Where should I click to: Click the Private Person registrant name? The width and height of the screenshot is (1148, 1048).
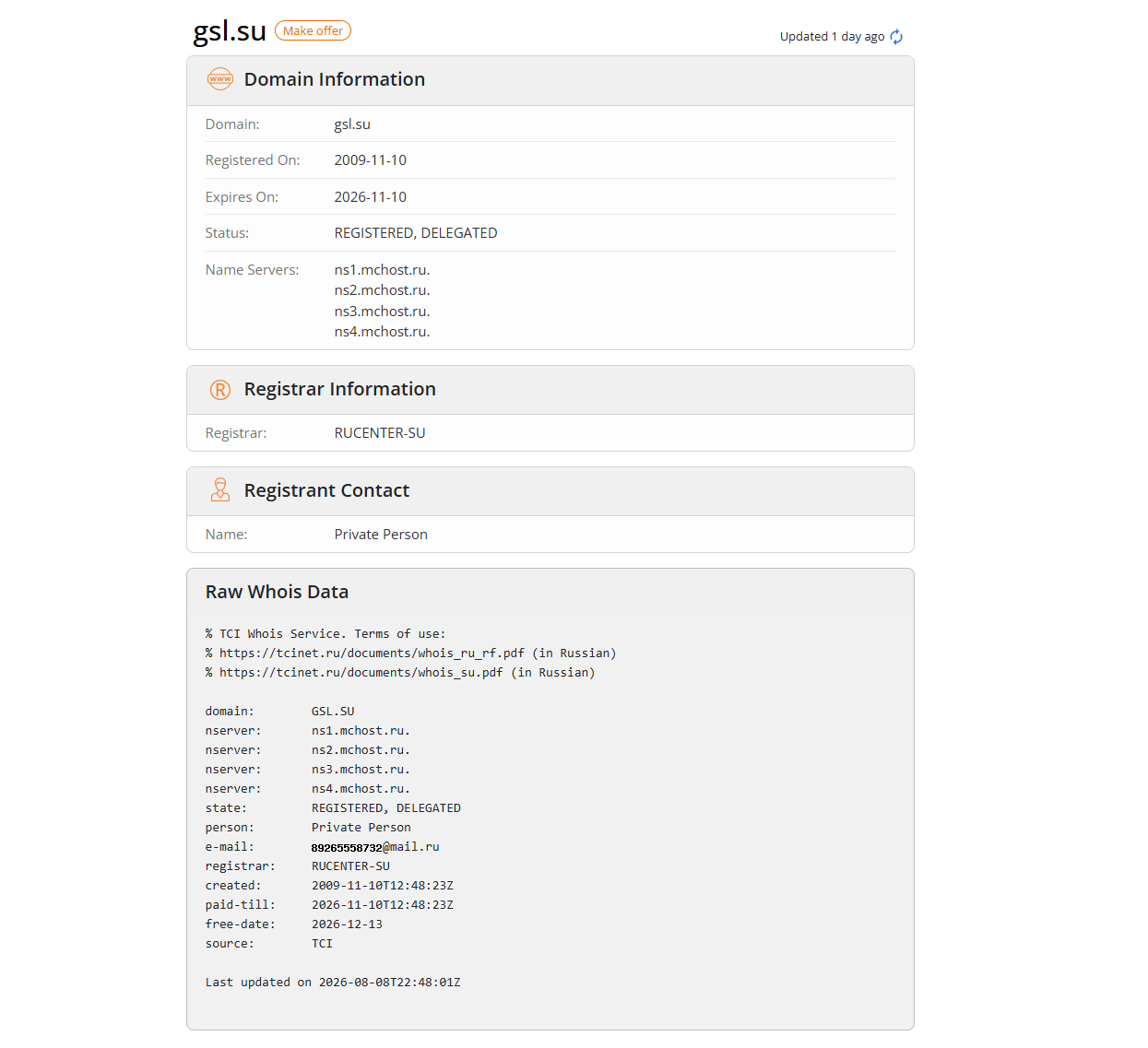[x=381, y=535]
